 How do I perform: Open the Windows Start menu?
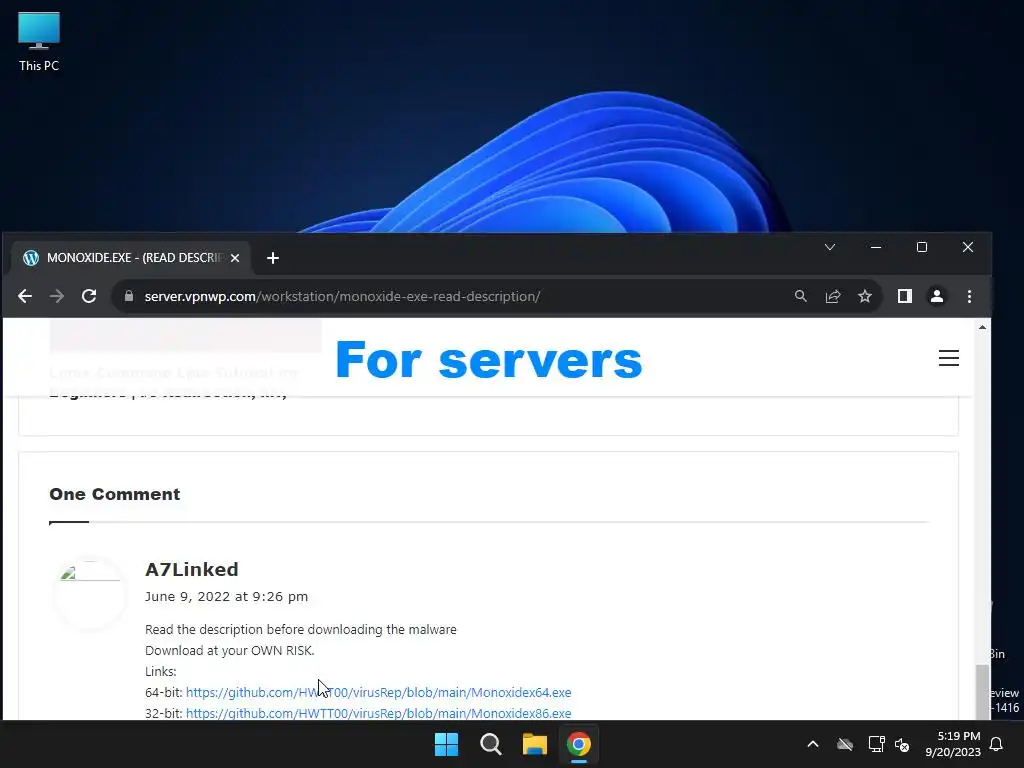[447, 744]
